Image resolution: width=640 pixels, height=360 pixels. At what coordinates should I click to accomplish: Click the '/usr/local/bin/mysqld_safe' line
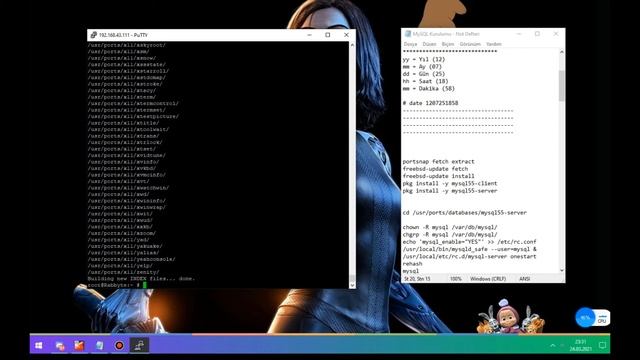click(469, 249)
